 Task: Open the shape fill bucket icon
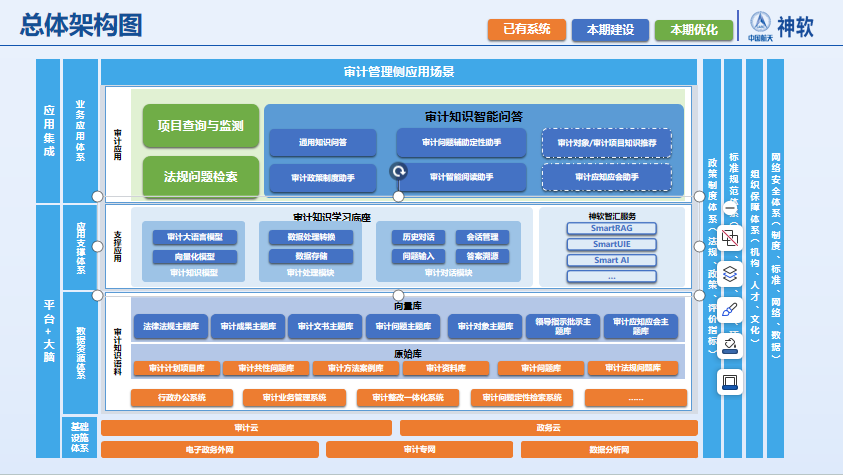[730, 346]
